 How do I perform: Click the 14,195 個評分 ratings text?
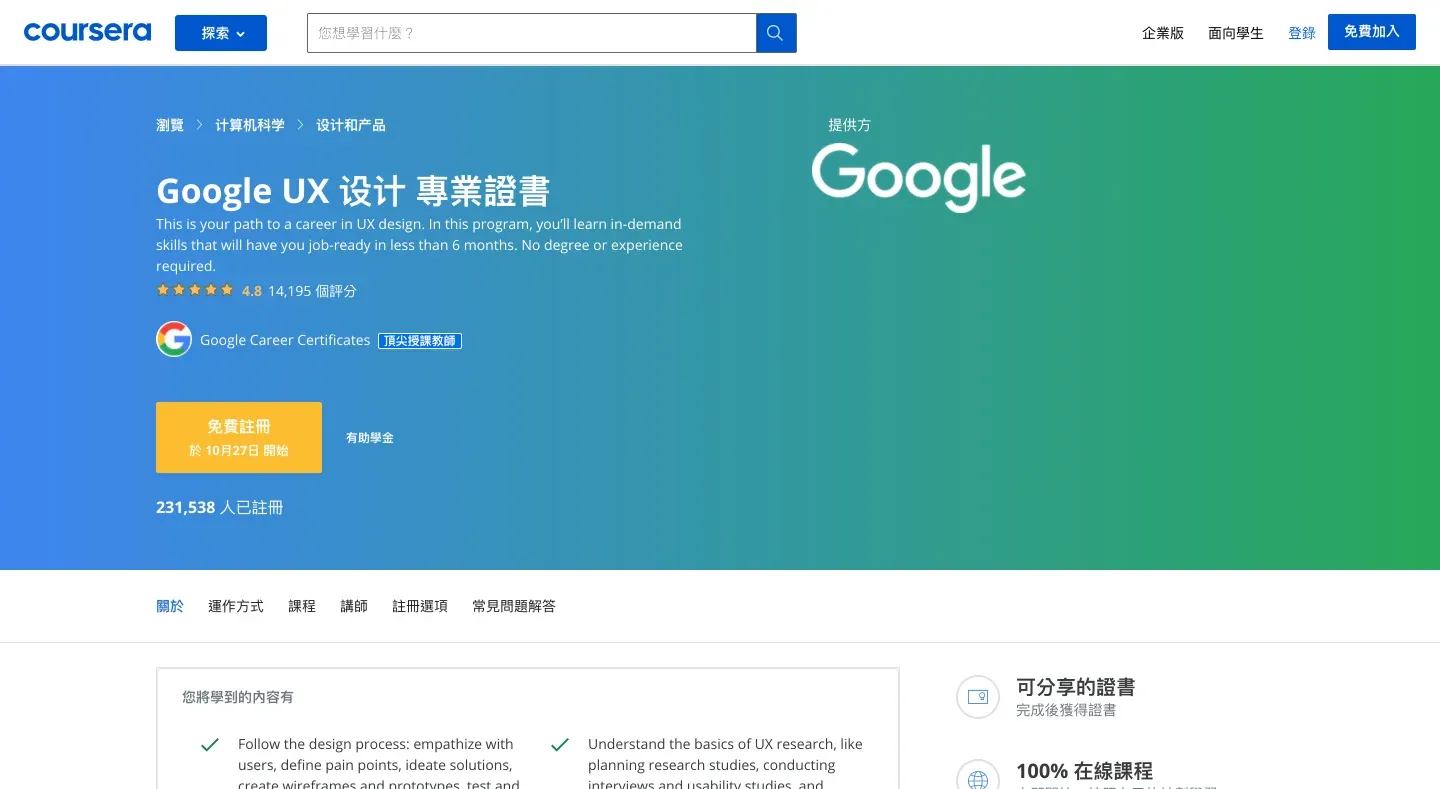pyautogui.click(x=312, y=291)
